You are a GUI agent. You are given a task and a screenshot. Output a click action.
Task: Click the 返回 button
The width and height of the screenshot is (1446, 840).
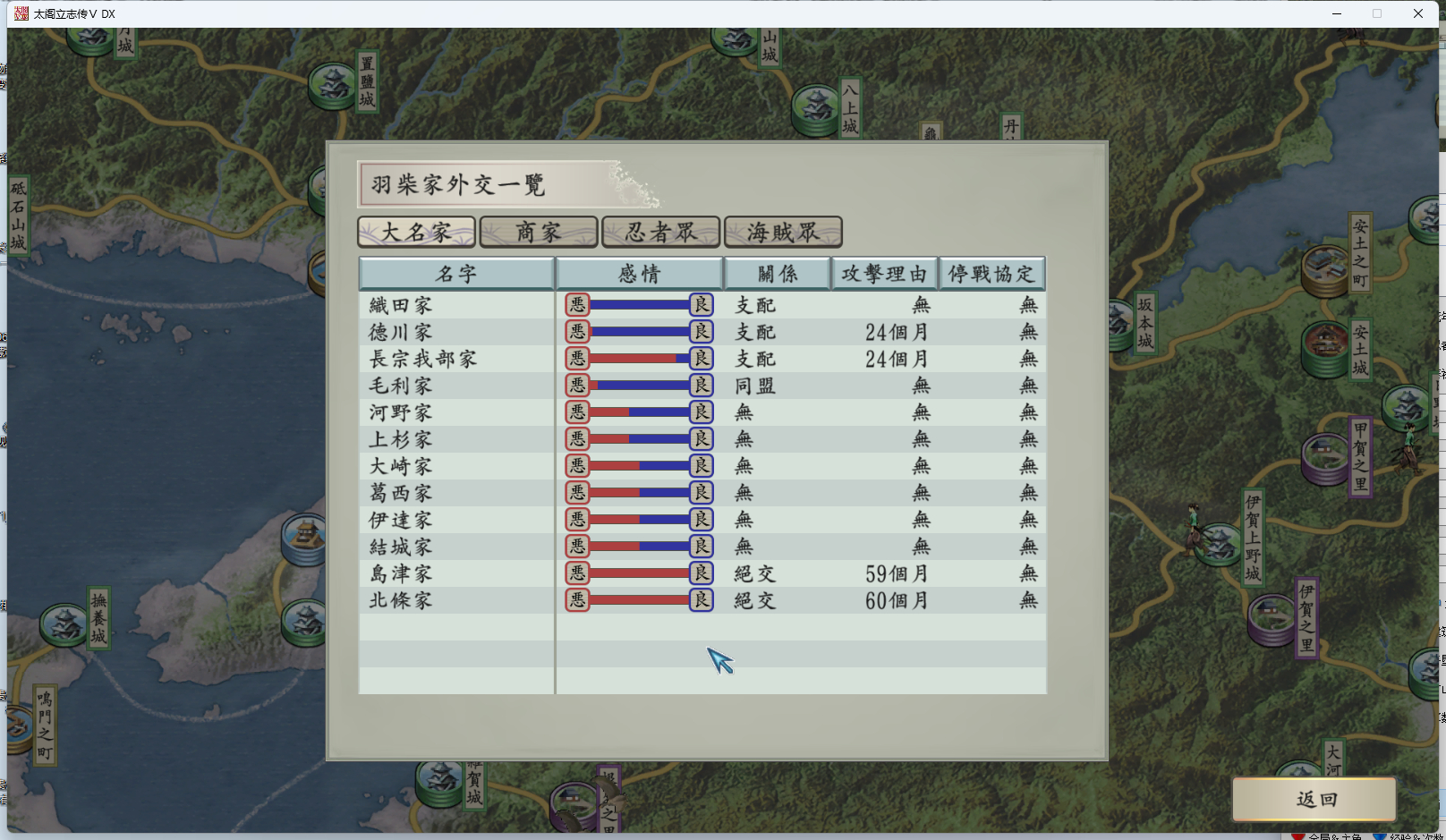(1314, 799)
